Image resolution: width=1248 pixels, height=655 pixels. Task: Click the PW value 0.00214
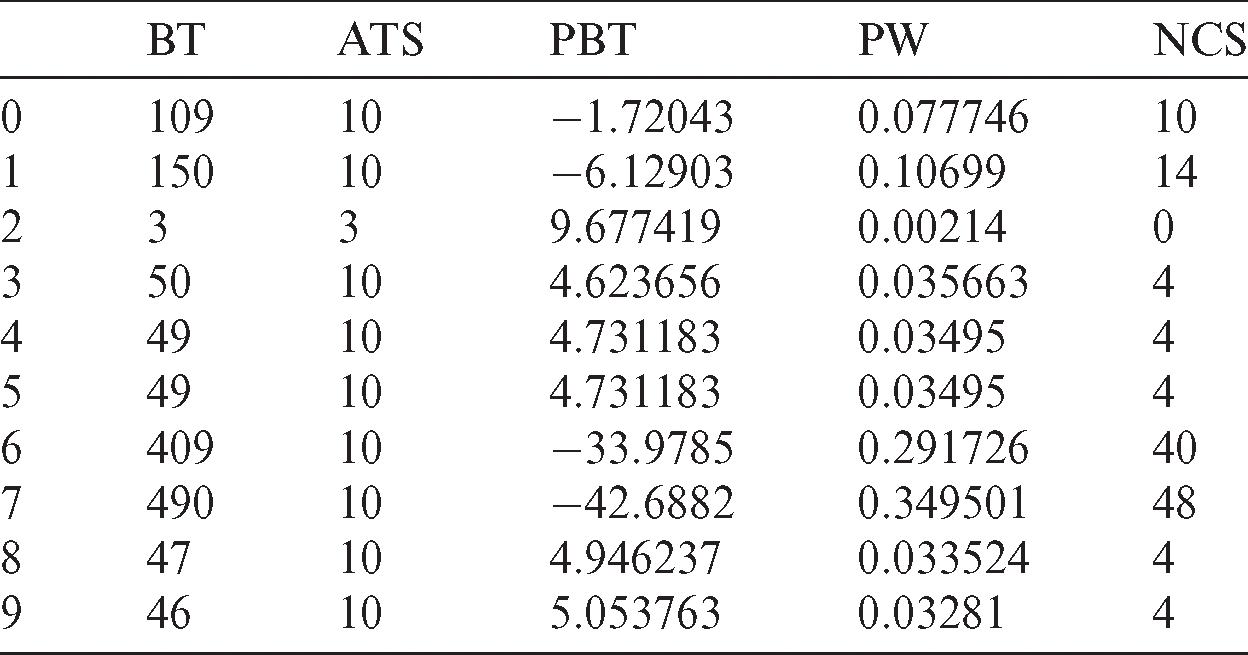932,229
